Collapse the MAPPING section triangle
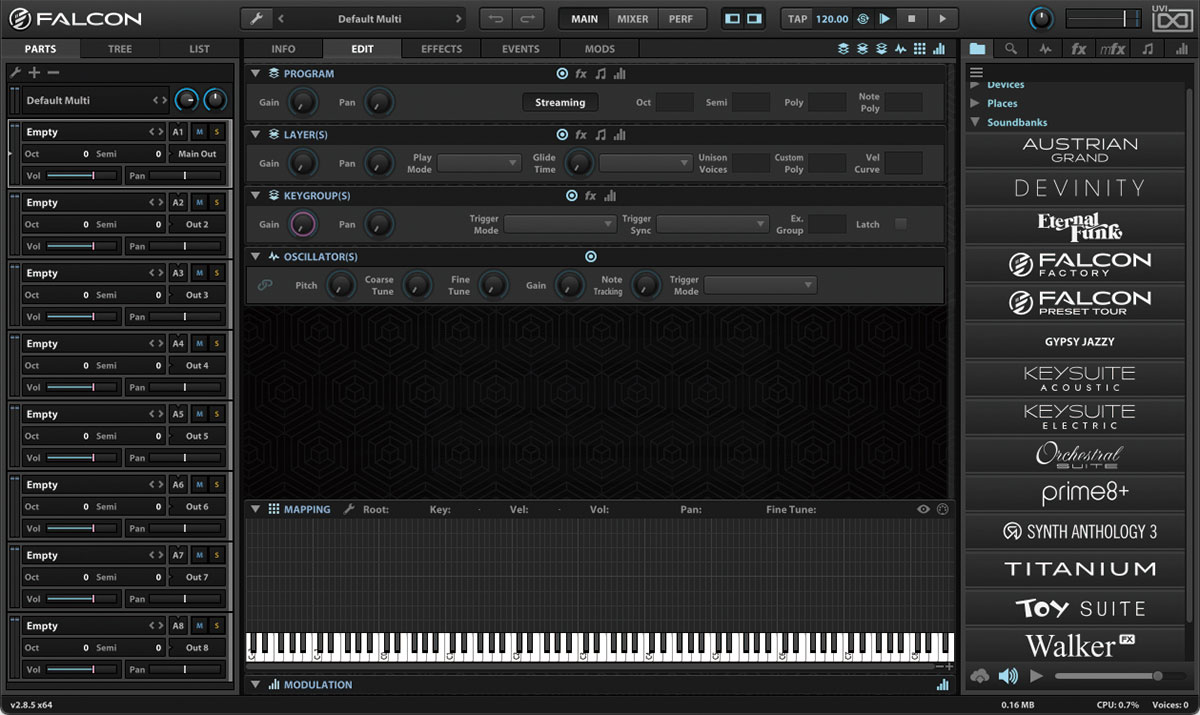 (x=256, y=509)
